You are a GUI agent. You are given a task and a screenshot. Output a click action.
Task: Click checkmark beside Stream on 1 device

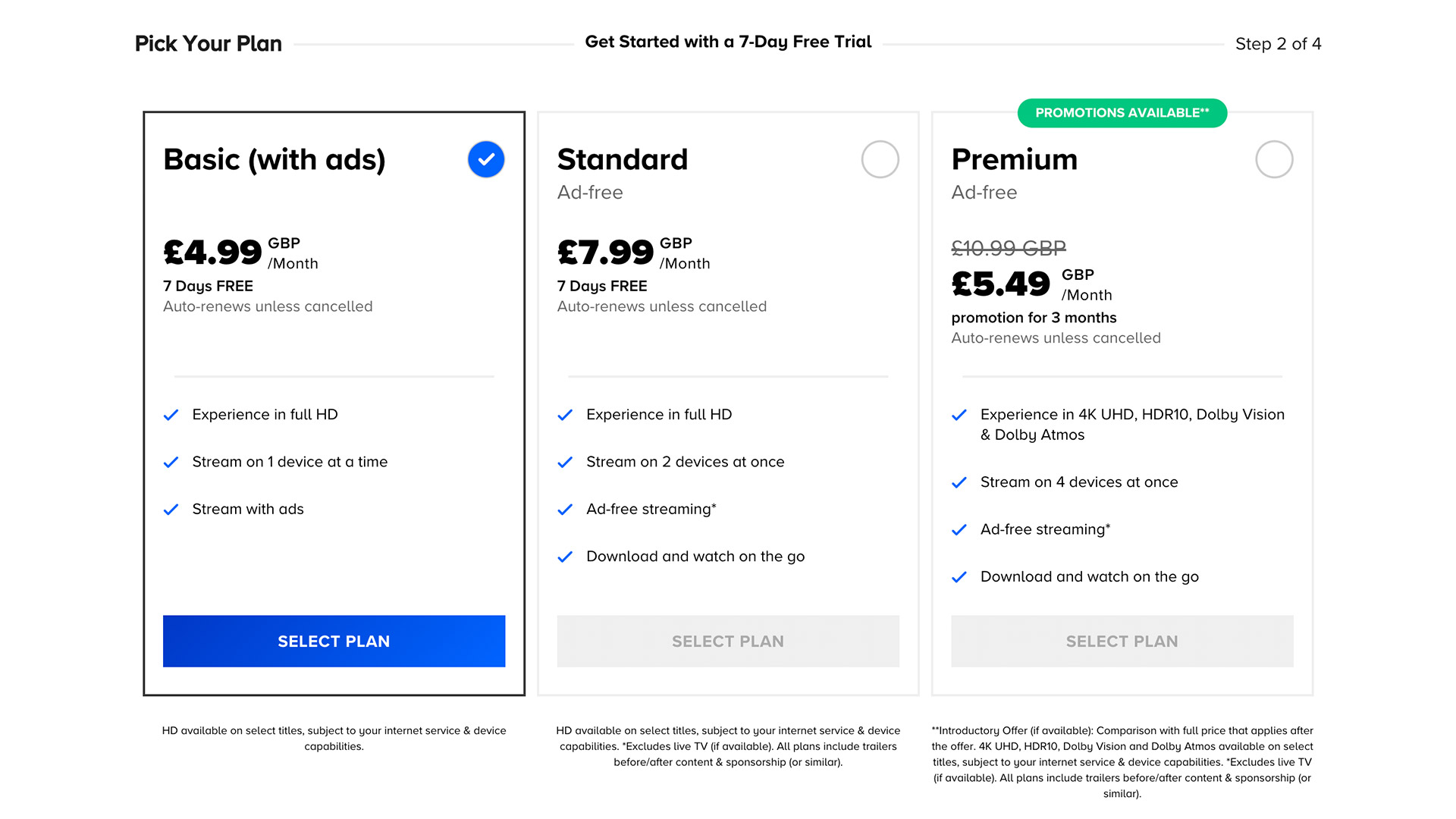[x=171, y=463]
